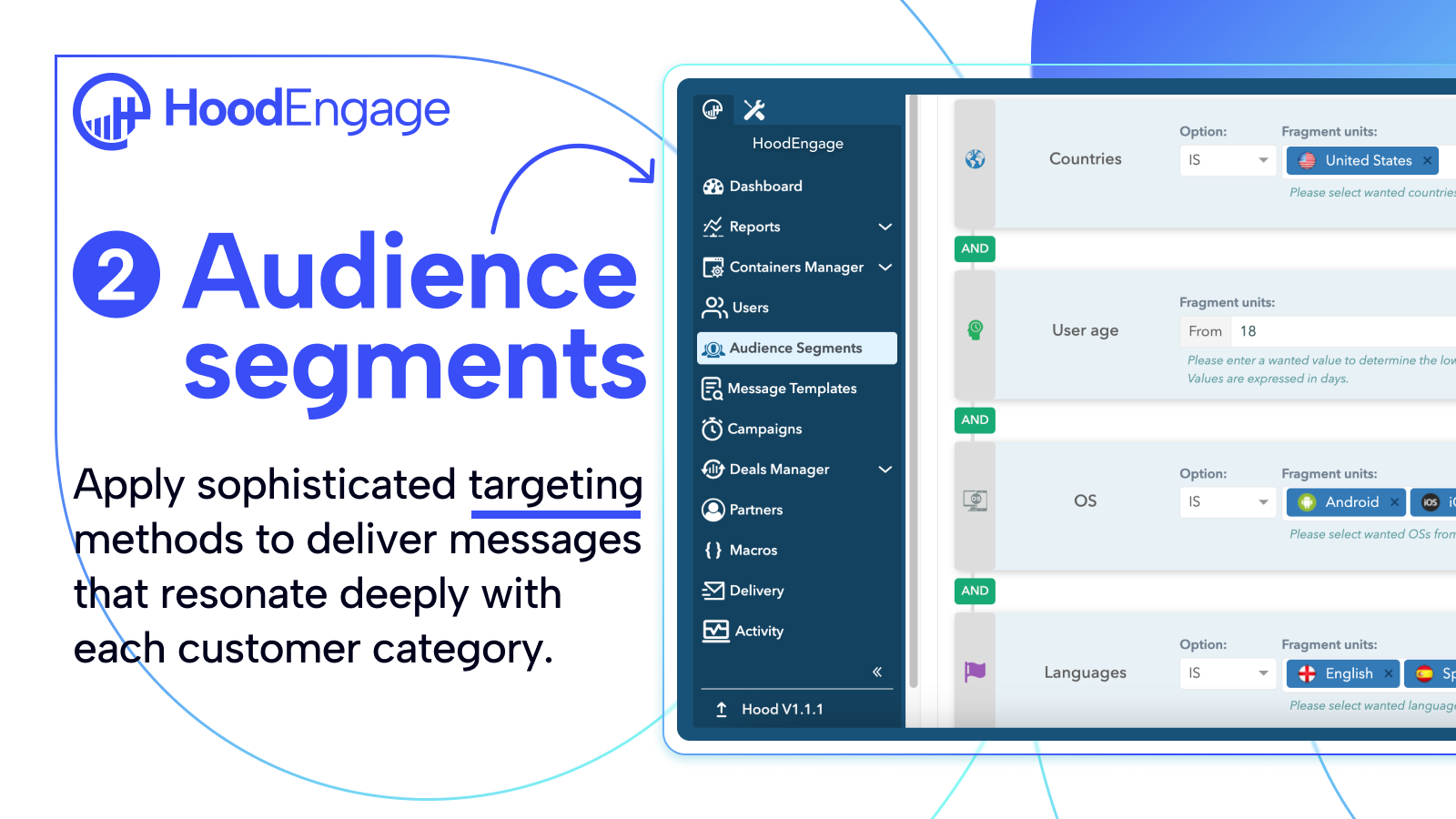Open the Partners section

pos(755,510)
